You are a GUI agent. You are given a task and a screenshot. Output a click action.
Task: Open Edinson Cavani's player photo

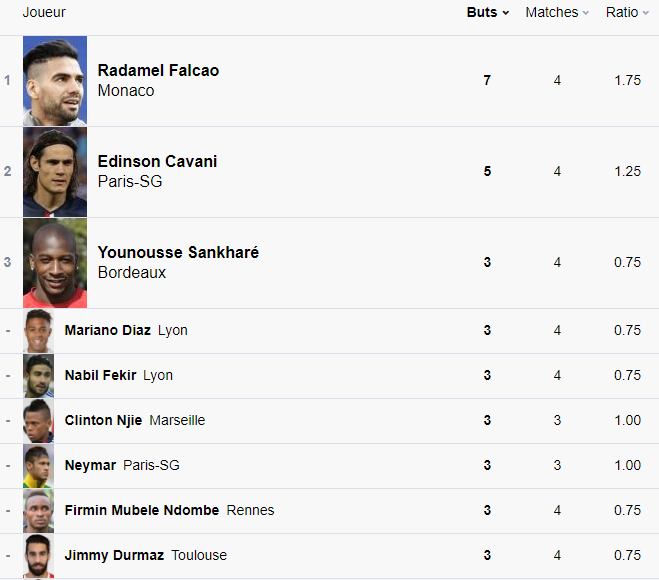55,172
